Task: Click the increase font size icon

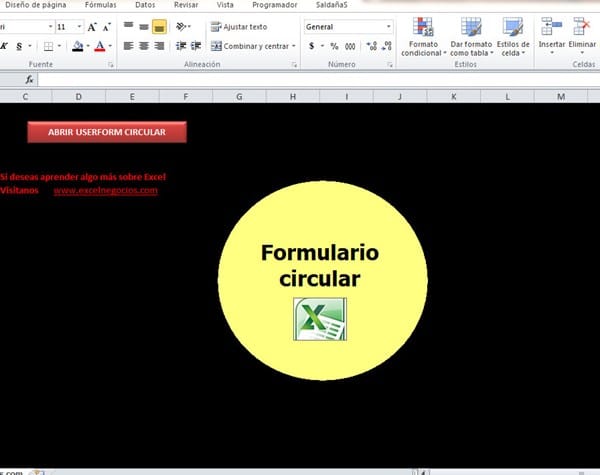Action: coord(92,27)
